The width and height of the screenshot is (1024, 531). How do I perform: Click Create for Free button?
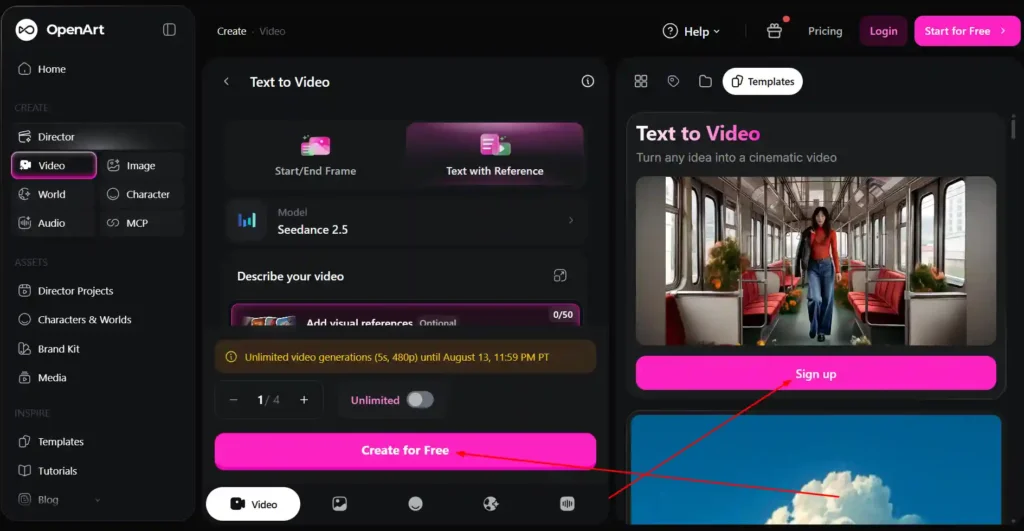click(405, 451)
